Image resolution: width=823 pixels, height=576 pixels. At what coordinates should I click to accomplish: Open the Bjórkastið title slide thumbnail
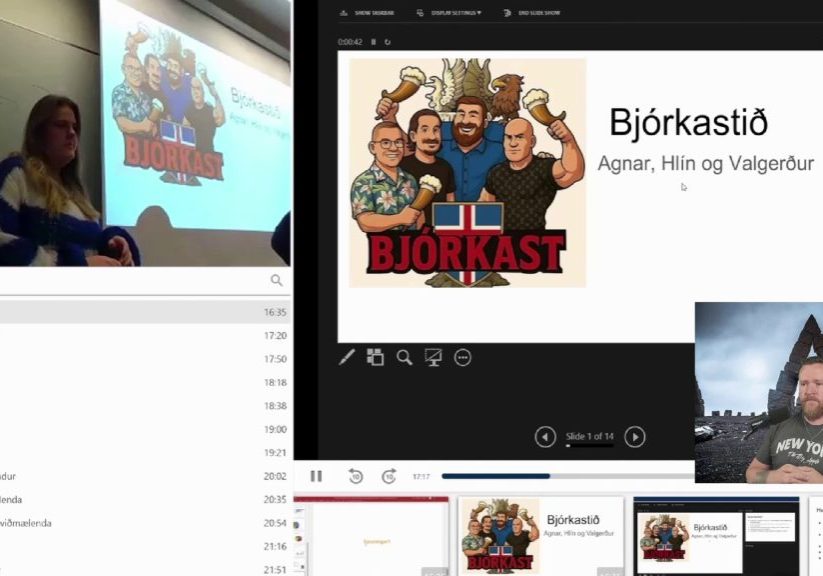pyautogui.click(x=541, y=536)
